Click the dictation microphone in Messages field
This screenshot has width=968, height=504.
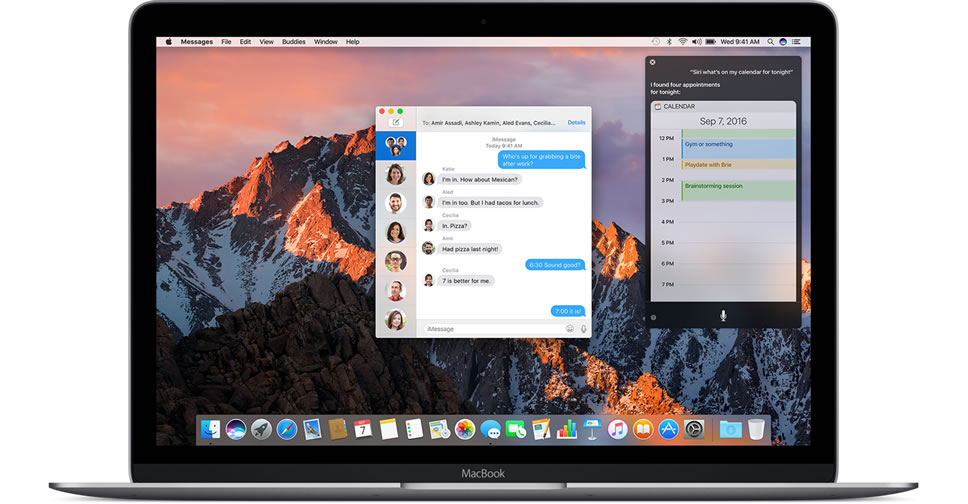583,329
